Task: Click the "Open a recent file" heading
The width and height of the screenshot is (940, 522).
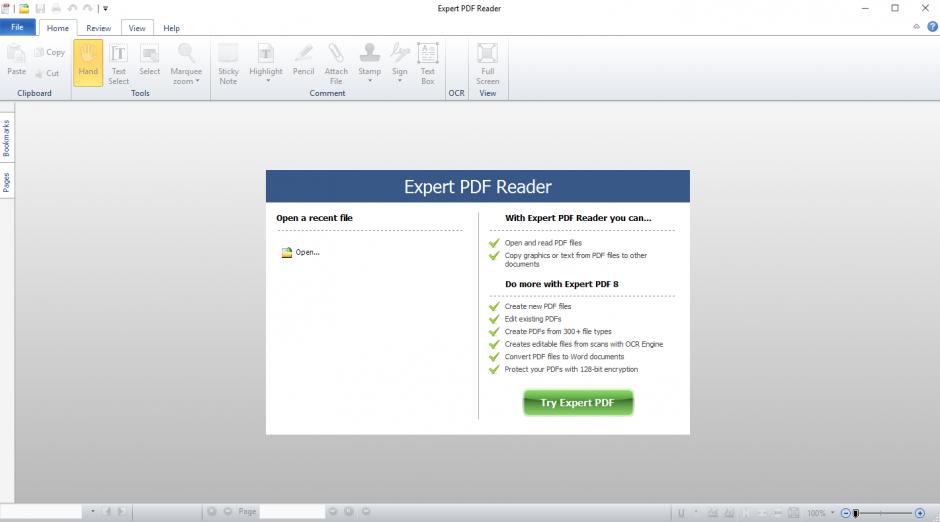Action: tap(314, 218)
